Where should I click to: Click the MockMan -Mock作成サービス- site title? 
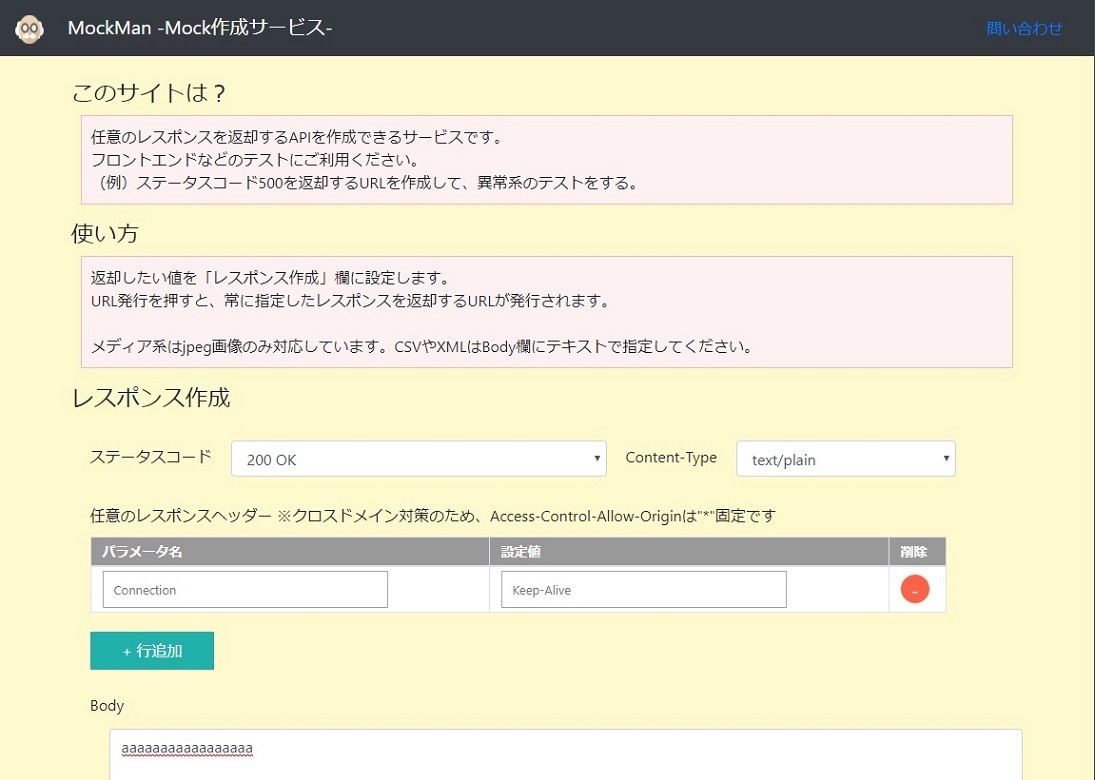(x=199, y=29)
